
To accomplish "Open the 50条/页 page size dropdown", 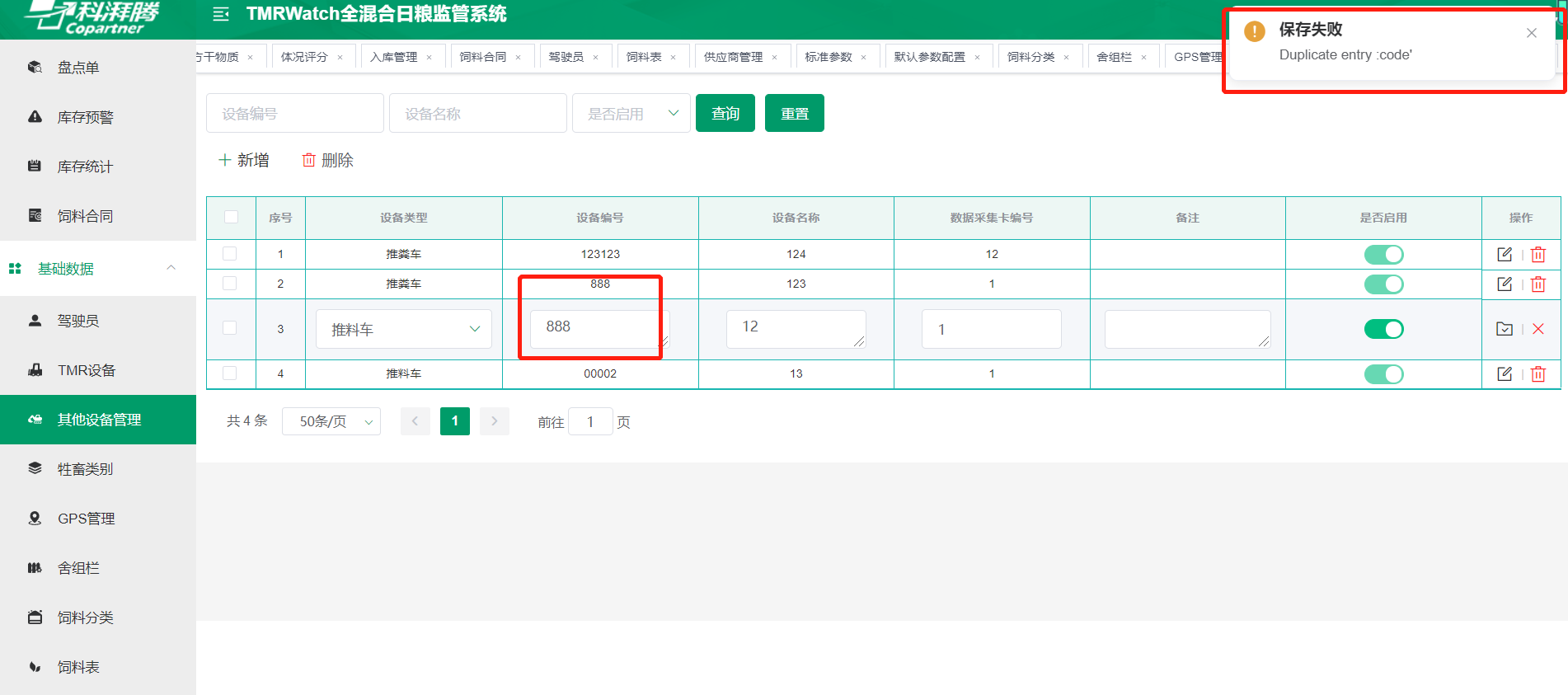I will tap(331, 421).
